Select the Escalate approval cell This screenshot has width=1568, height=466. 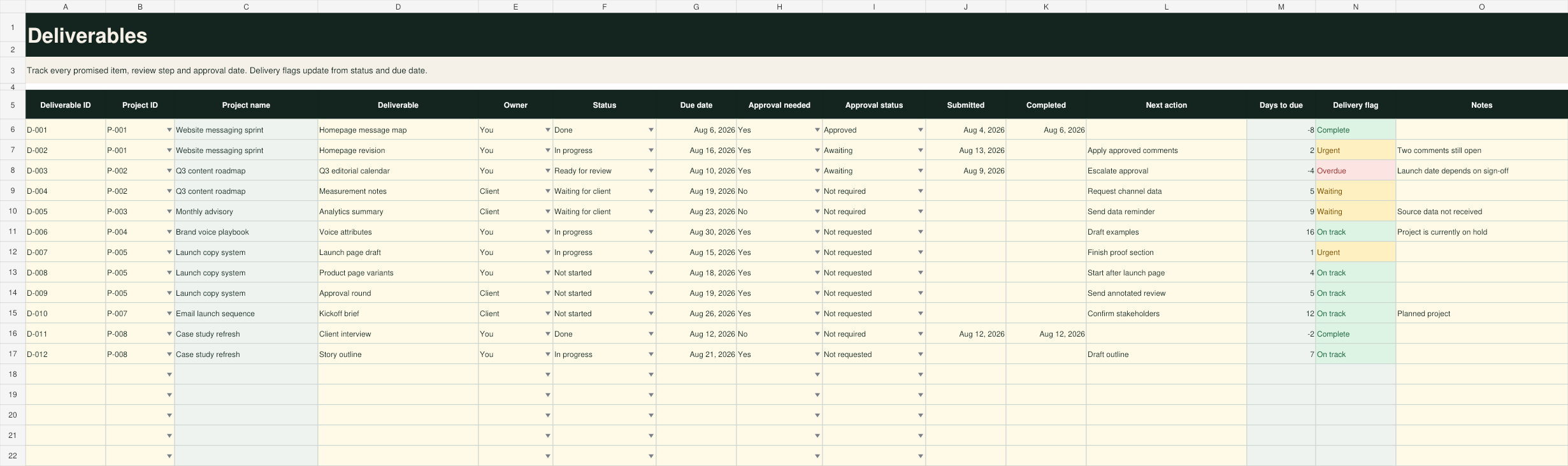pos(1166,171)
